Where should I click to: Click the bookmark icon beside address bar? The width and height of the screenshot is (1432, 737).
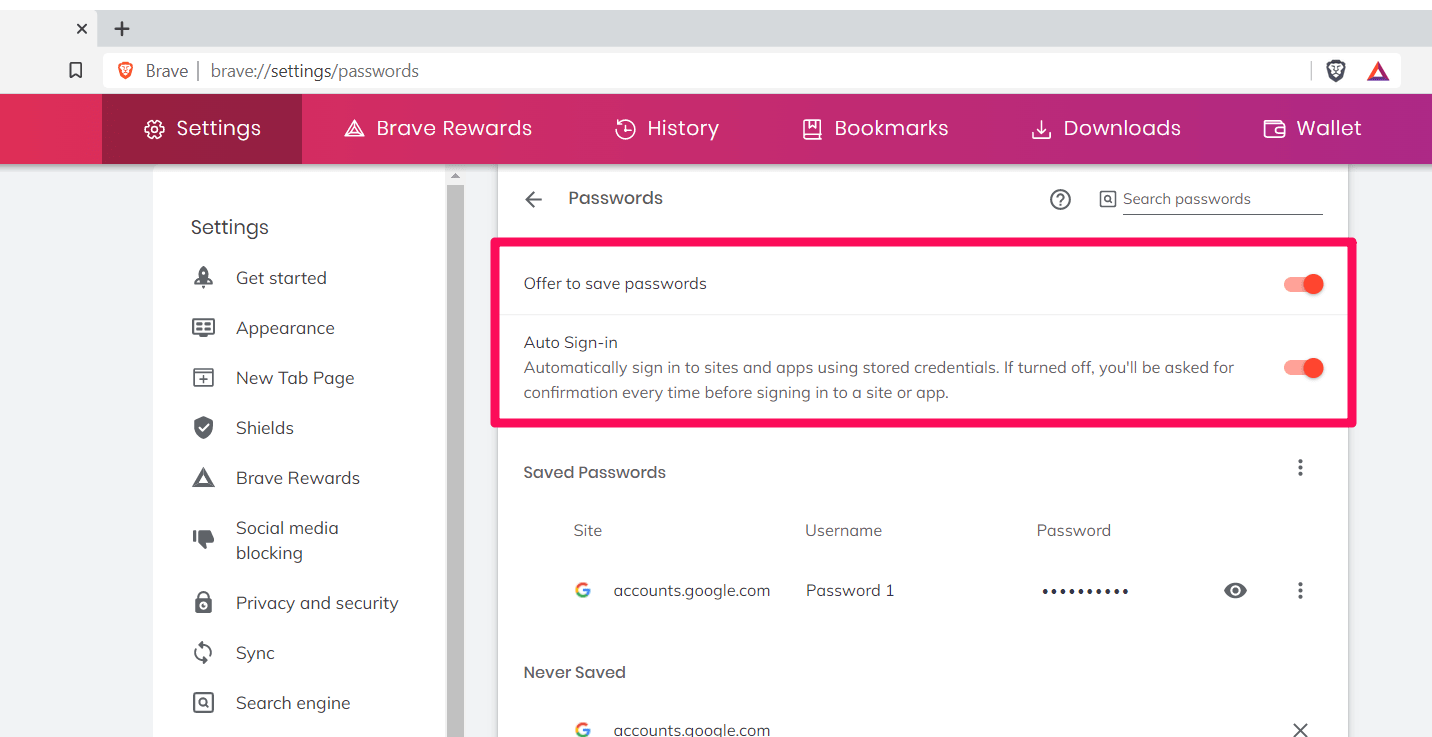pos(75,70)
